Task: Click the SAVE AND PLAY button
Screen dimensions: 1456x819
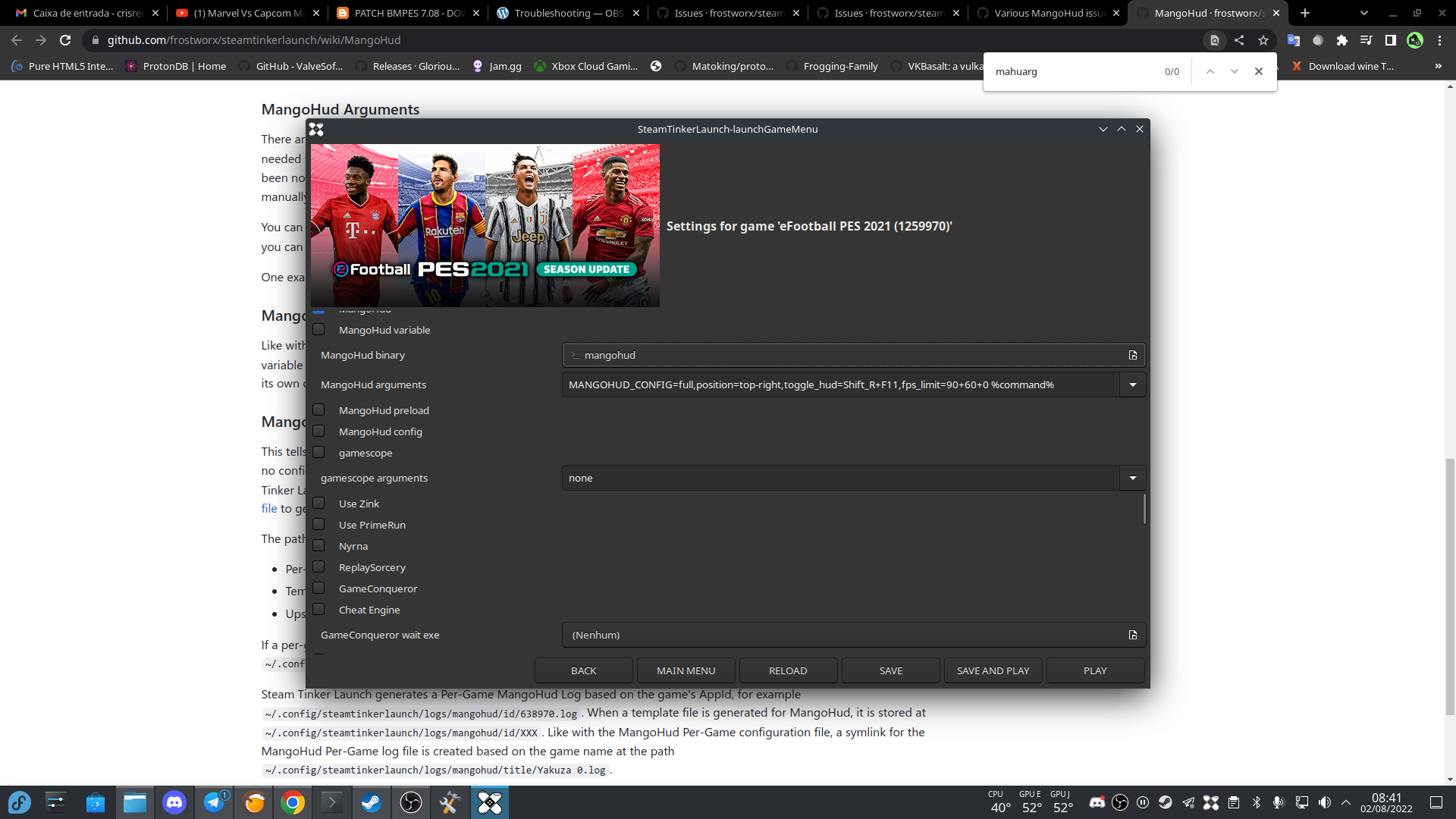Action: 993,670
